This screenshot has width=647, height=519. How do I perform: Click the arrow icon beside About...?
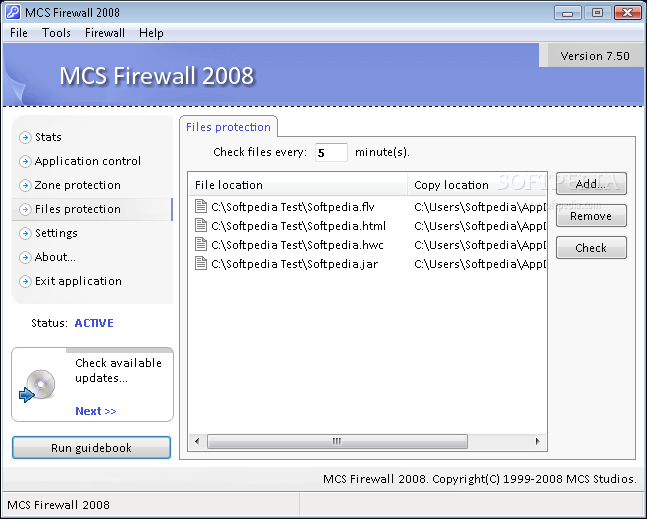click(25, 257)
